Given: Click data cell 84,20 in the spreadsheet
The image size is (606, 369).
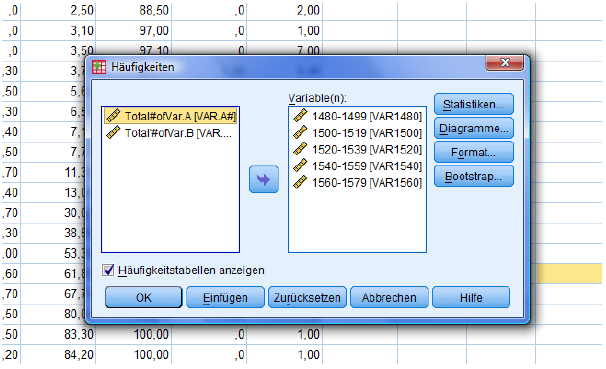Looking at the screenshot, I should point(58,354).
